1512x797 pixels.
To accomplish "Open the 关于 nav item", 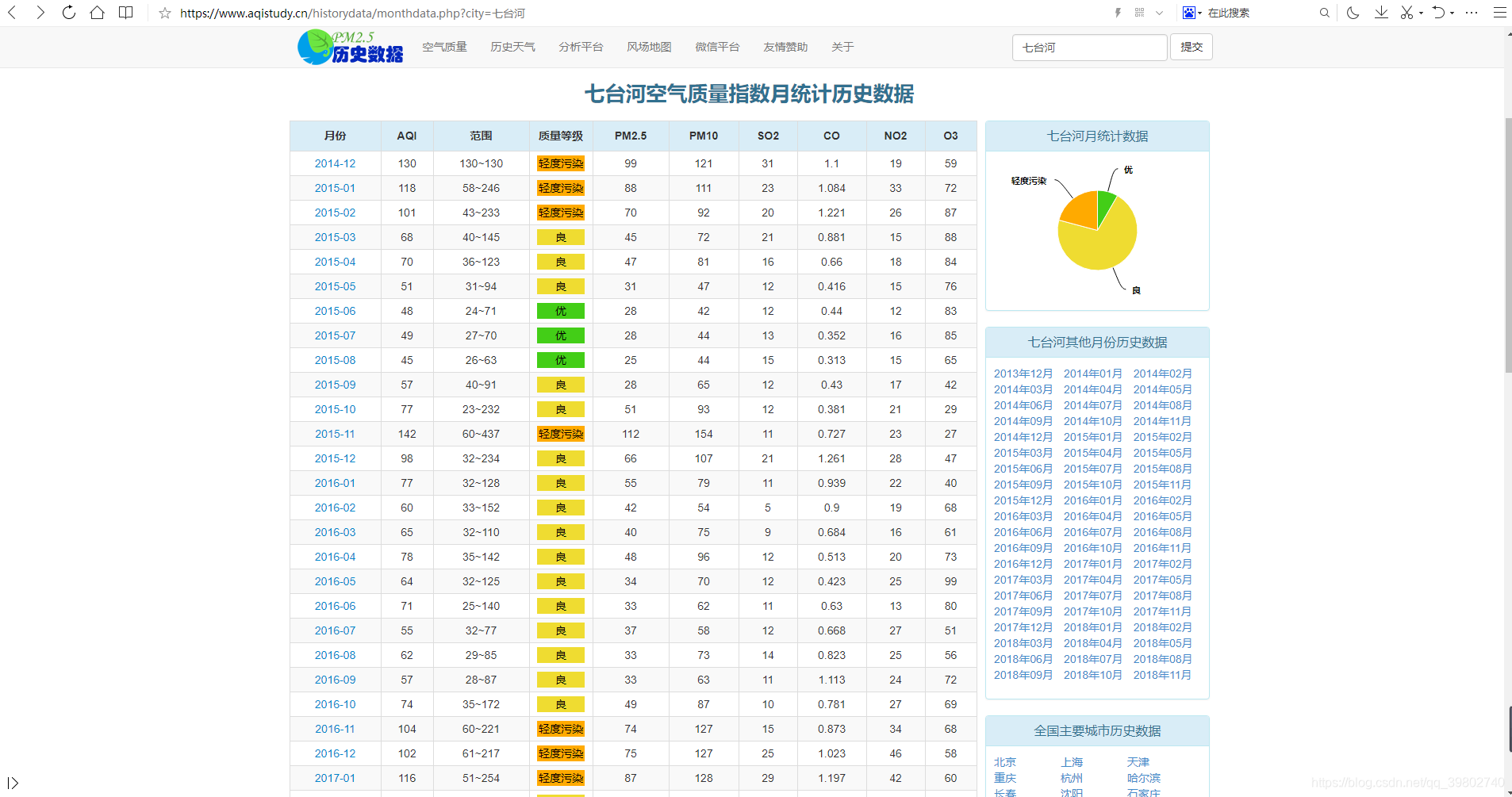I will tap(842, 47).
